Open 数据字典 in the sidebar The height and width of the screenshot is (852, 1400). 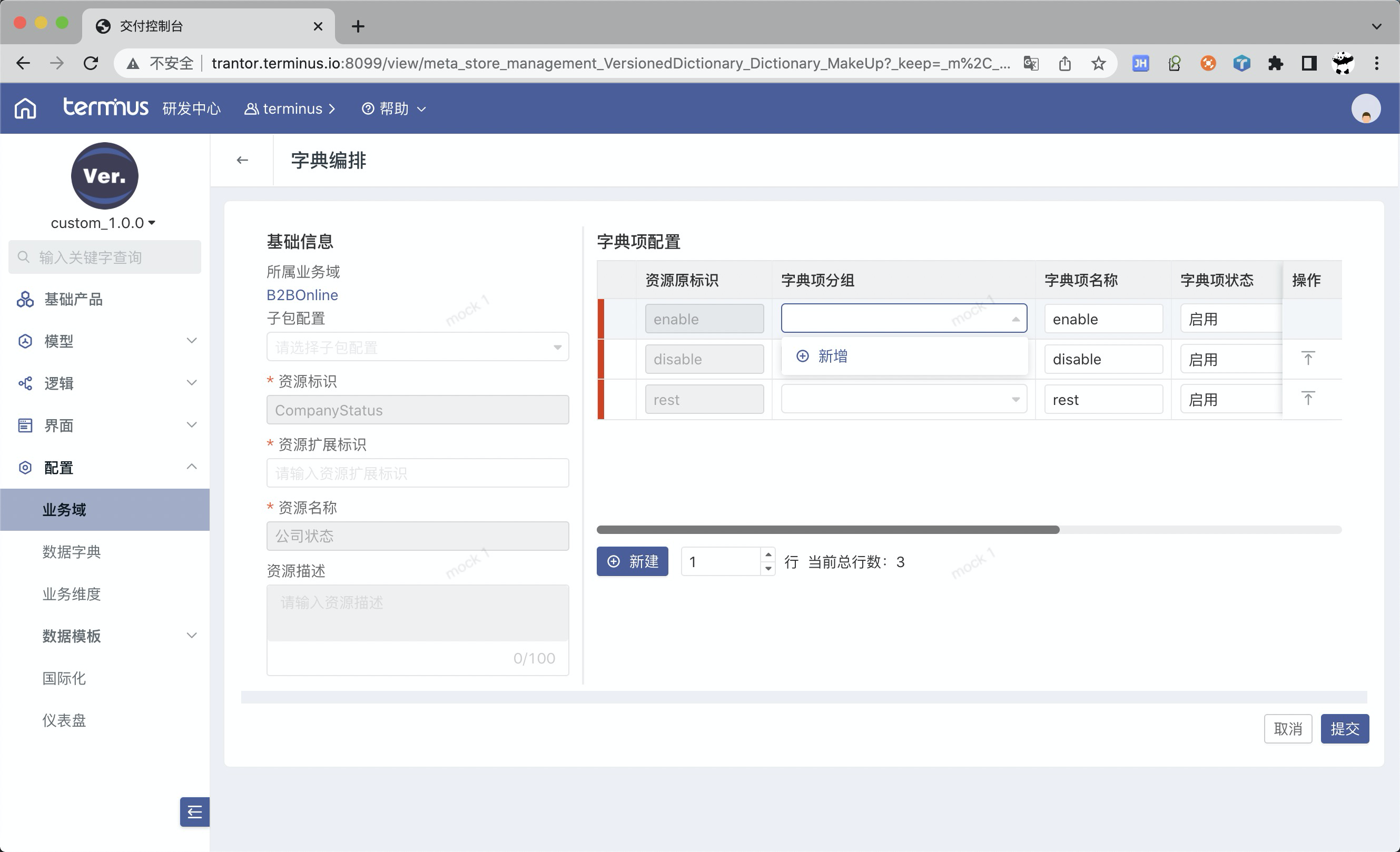pyautogui.click(x=105, y=551)
